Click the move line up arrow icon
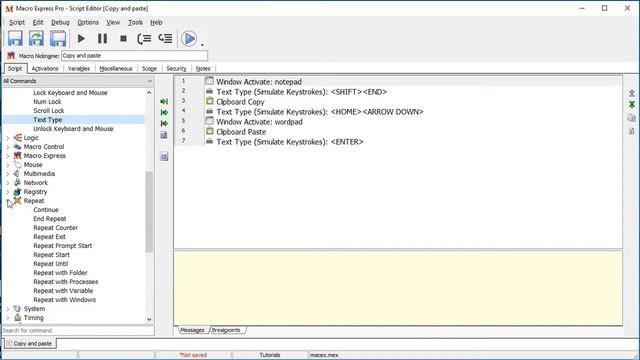This screenshot has height=360, width=640. point(632,93)
